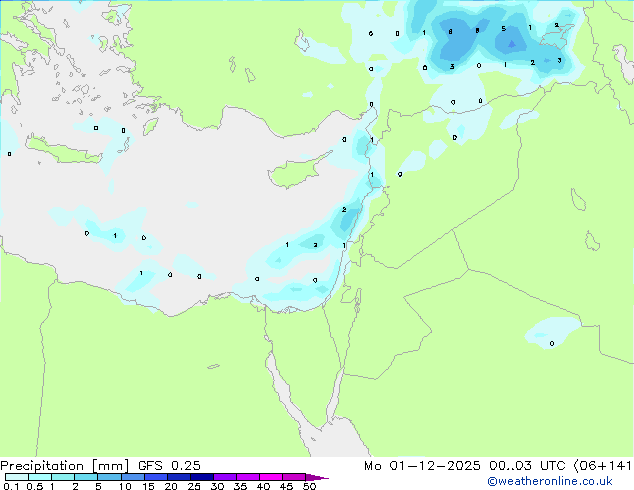Click the legend scale label "50"
Viewport: 634px width, 490px height.
309,486
